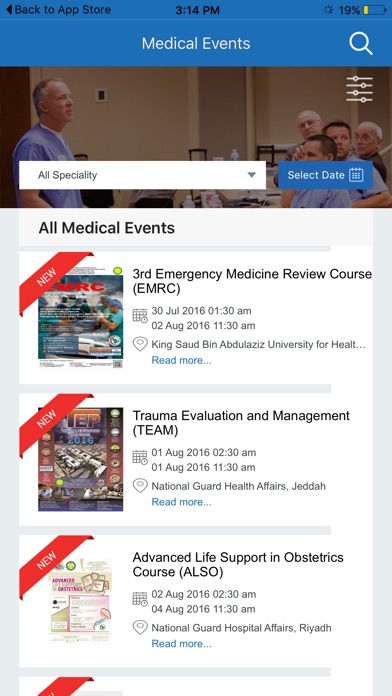
Task: Tap the battery indicator in status bar
Action: click(x=375, y=10)
